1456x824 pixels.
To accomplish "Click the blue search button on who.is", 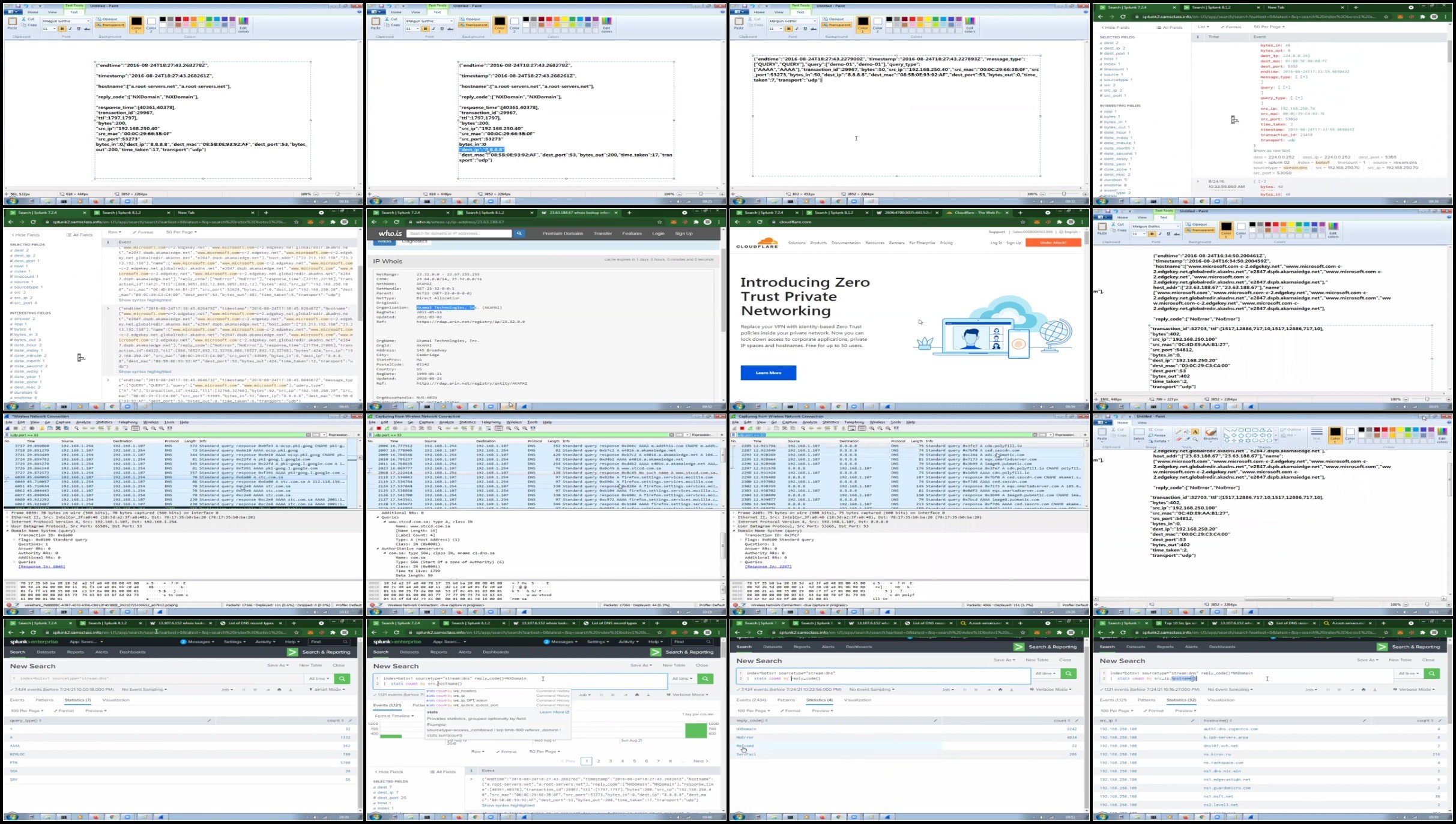I will click(519, 233).
